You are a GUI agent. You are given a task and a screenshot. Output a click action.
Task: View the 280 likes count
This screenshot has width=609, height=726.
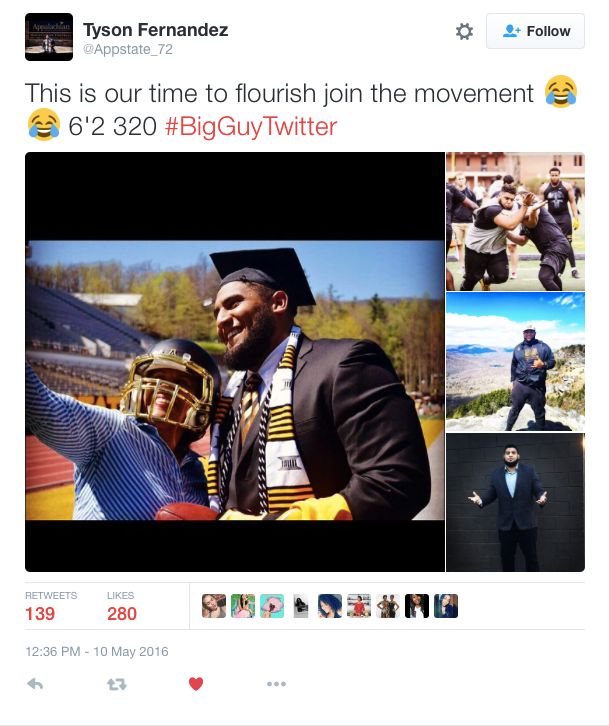[122, 614]
